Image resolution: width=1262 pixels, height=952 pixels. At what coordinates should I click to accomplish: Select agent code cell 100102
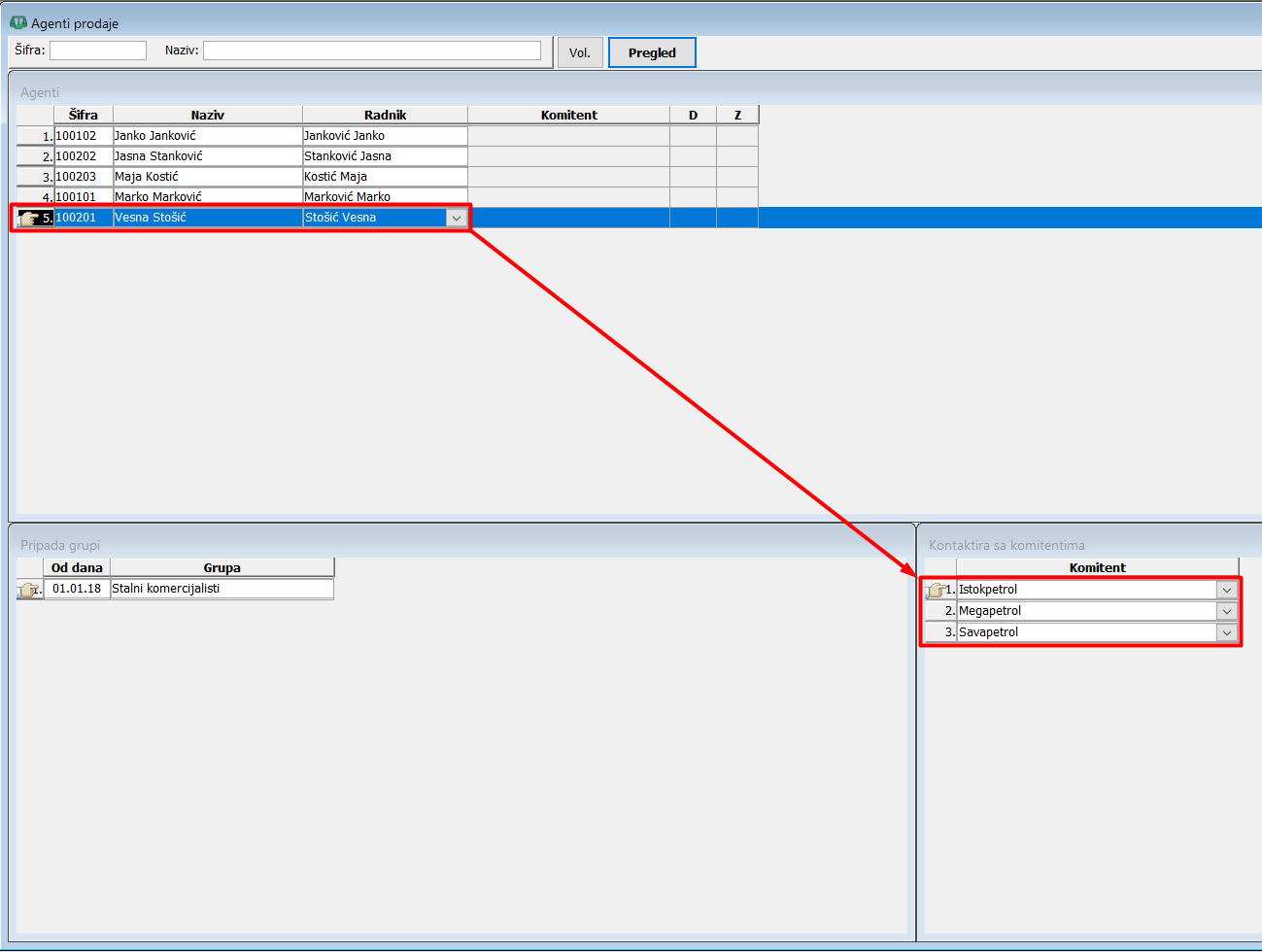tap(84, 136)
